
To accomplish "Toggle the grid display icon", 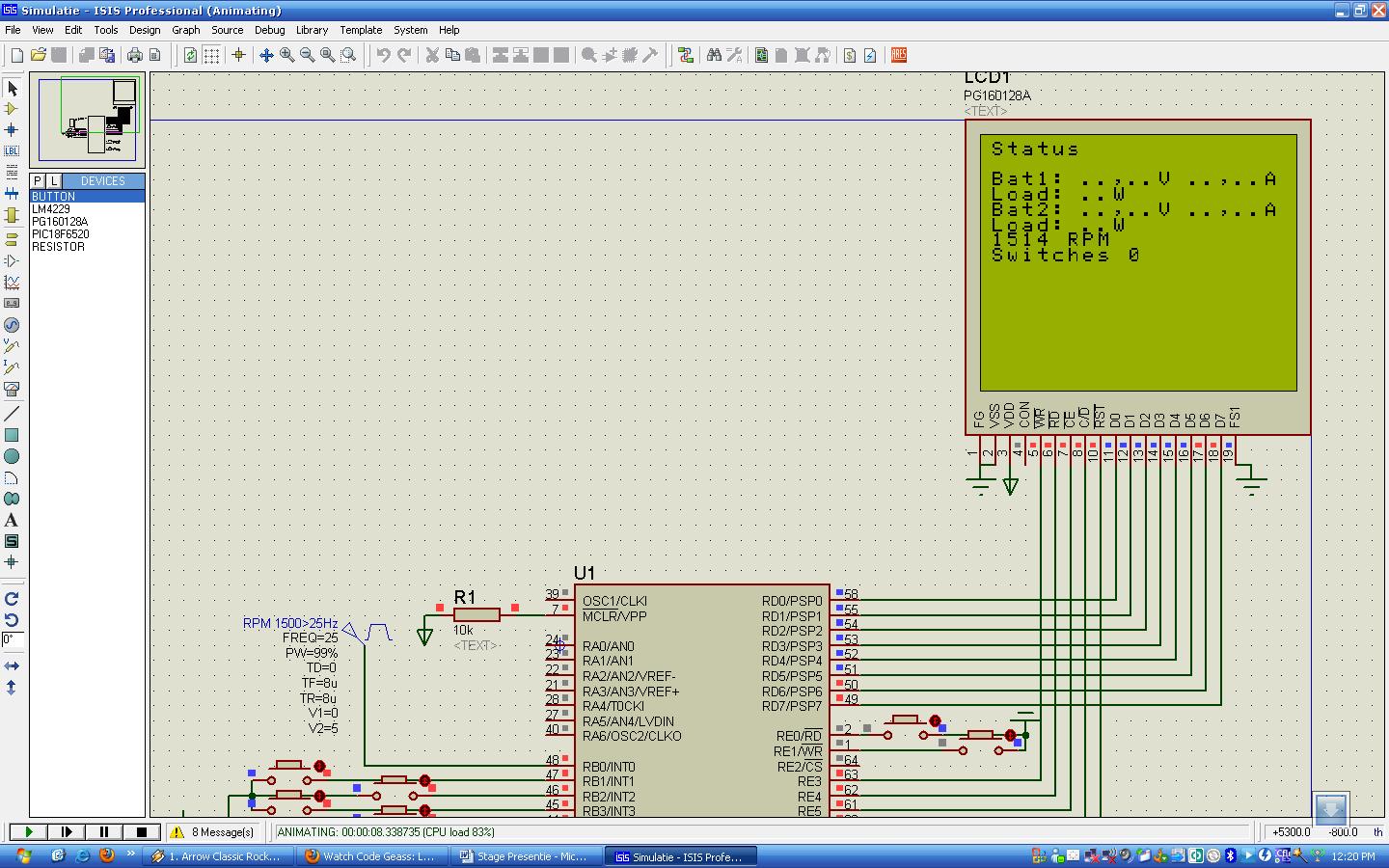I will (211, 55).
